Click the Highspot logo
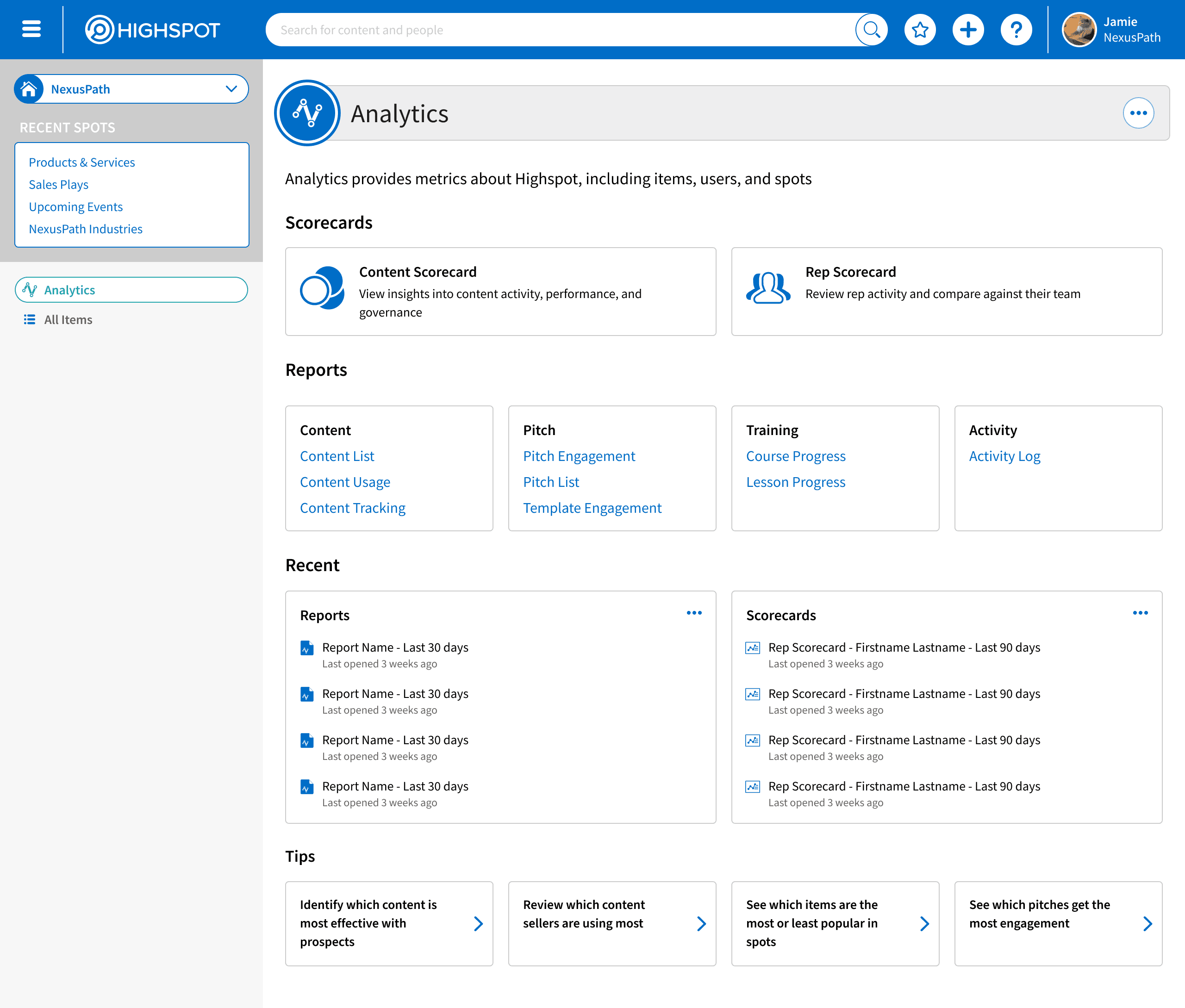Screen dimensions: 1185x1008 click(153, 30)
